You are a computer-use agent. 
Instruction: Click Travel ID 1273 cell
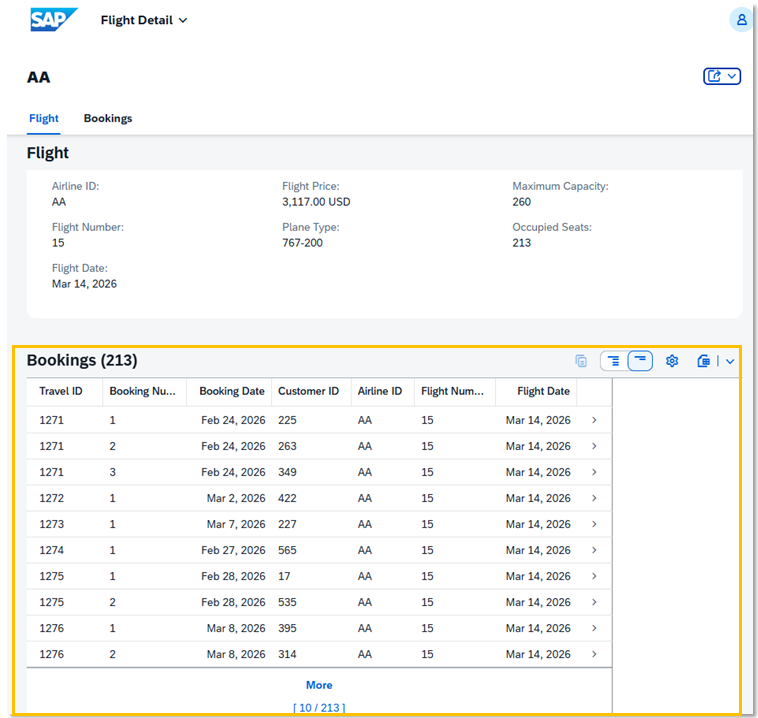tap(51, 525)
